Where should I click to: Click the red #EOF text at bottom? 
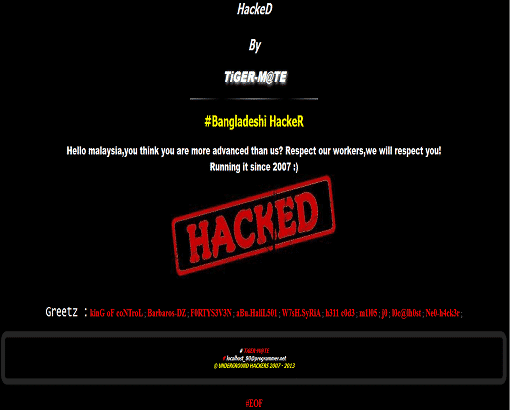click(x=254, y=403)
